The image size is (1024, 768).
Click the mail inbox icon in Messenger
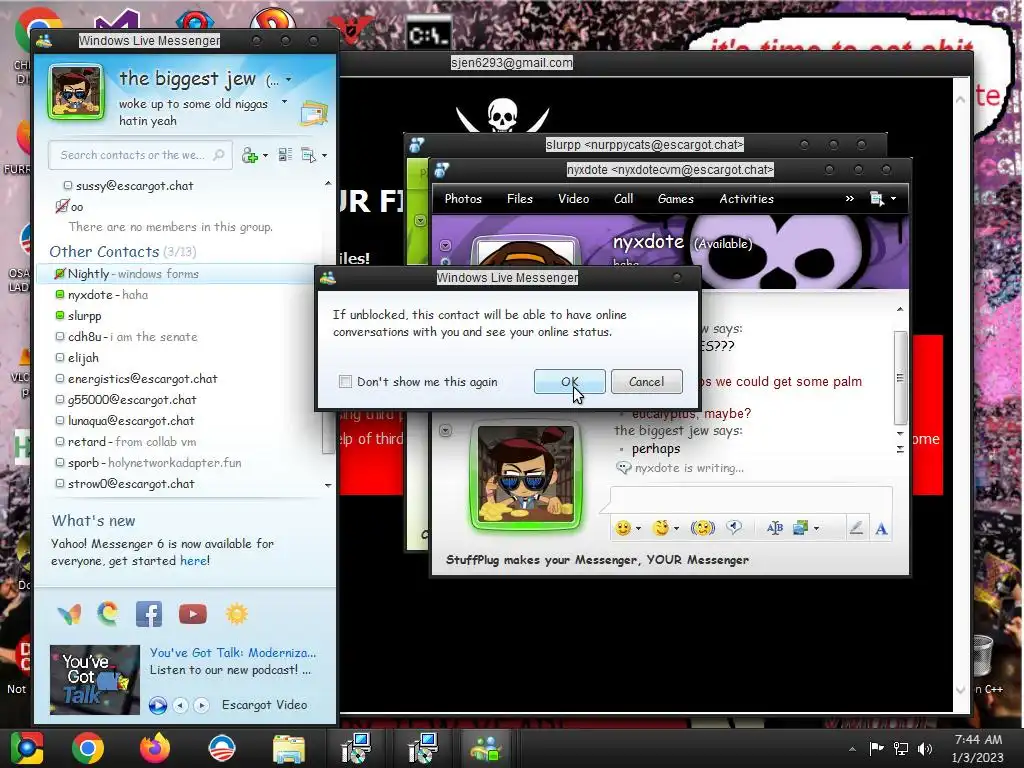coord(314,114)
